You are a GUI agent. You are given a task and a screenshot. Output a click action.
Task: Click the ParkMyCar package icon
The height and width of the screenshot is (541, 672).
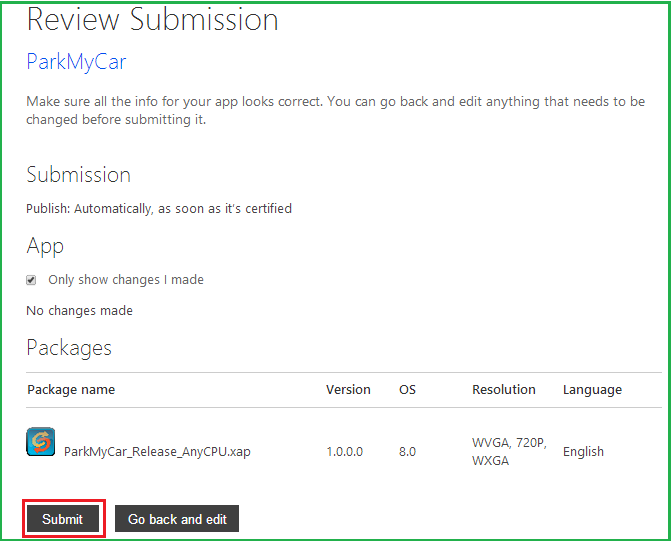click(x=41, y=442)
